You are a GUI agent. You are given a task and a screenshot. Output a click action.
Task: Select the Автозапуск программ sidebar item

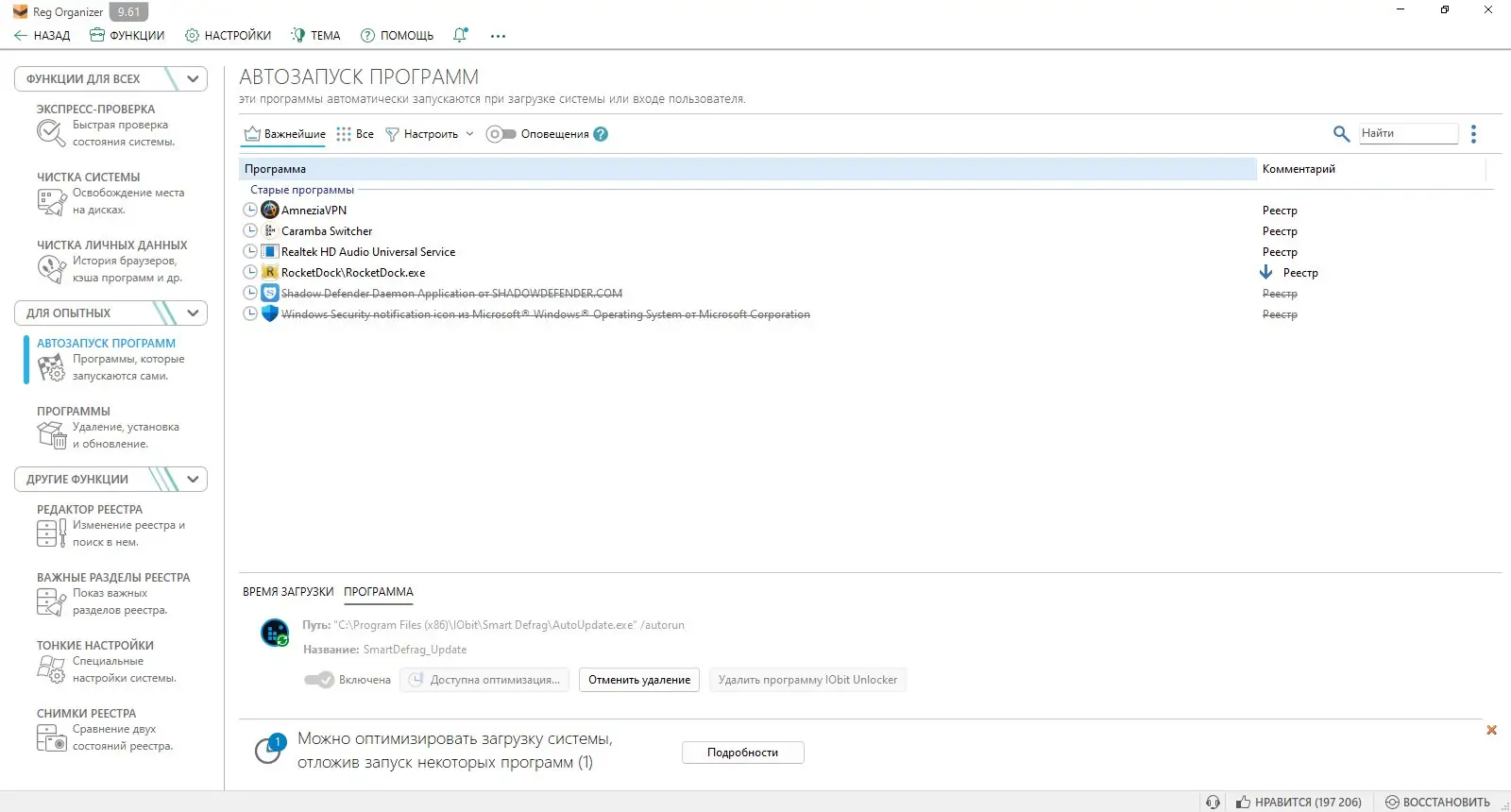point(111,359)
